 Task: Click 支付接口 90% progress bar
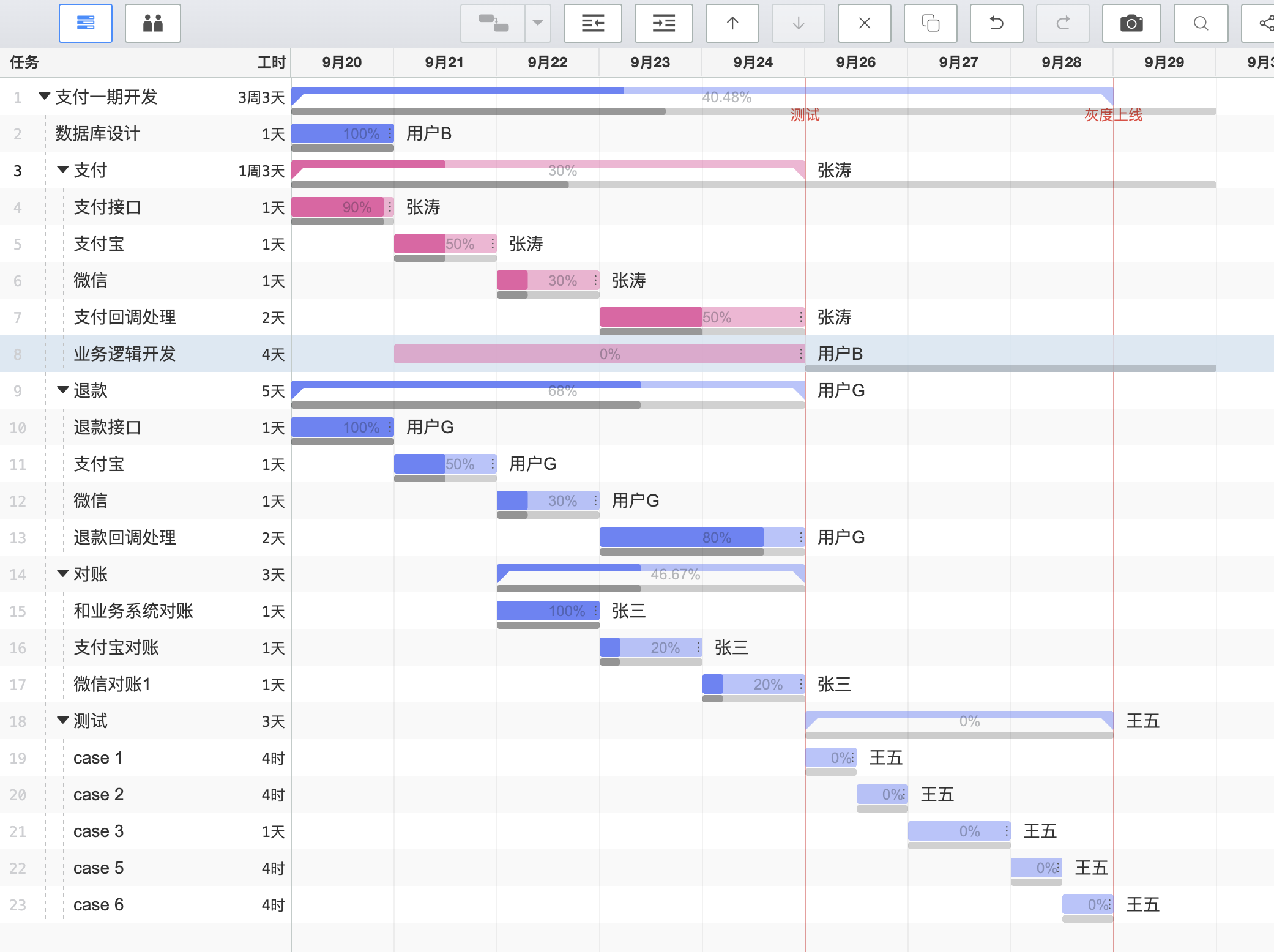click(x=343, y=207)
